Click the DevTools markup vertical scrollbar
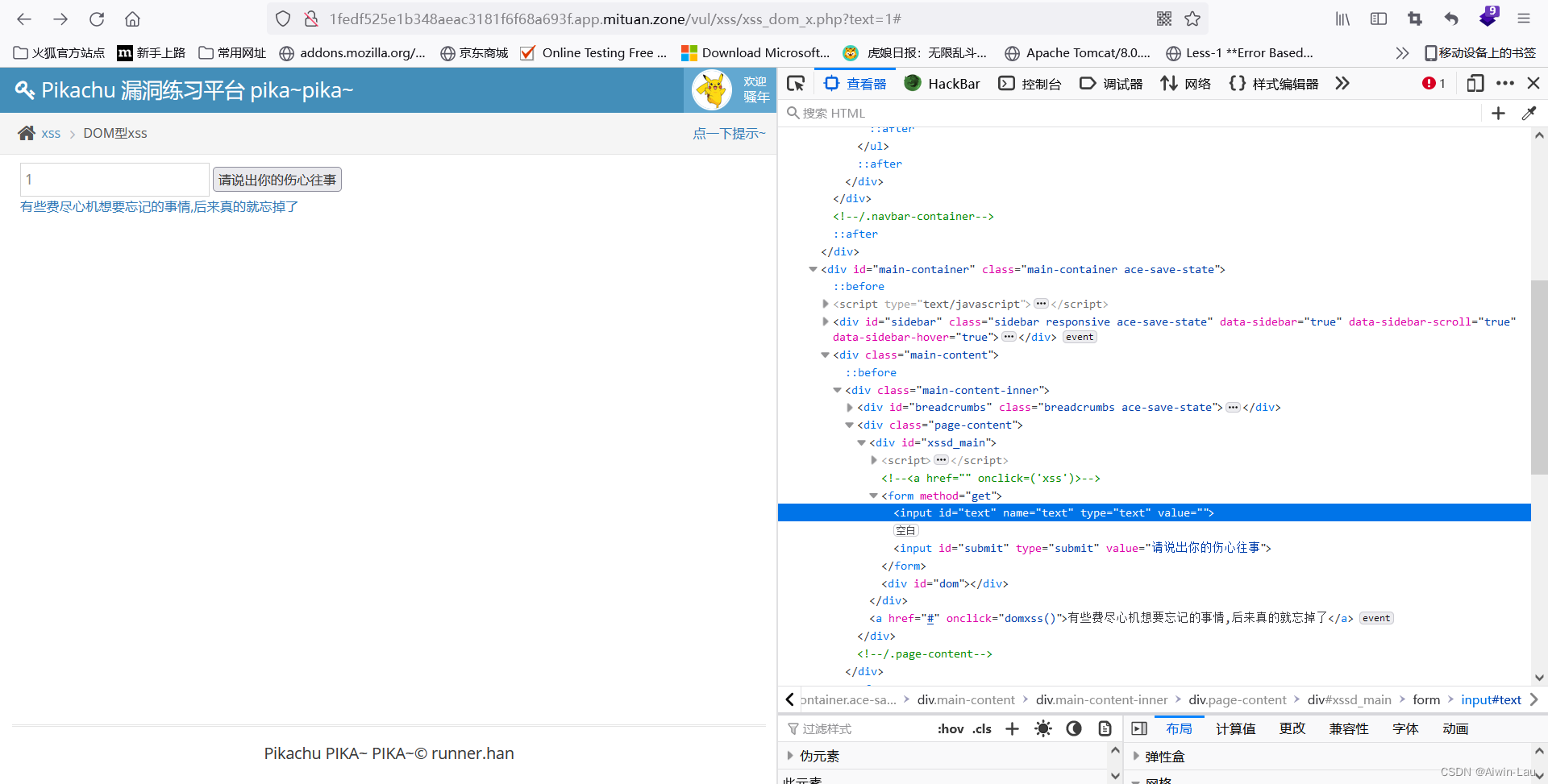This screenshot has width=1548, height=784. pos(1539,377)
